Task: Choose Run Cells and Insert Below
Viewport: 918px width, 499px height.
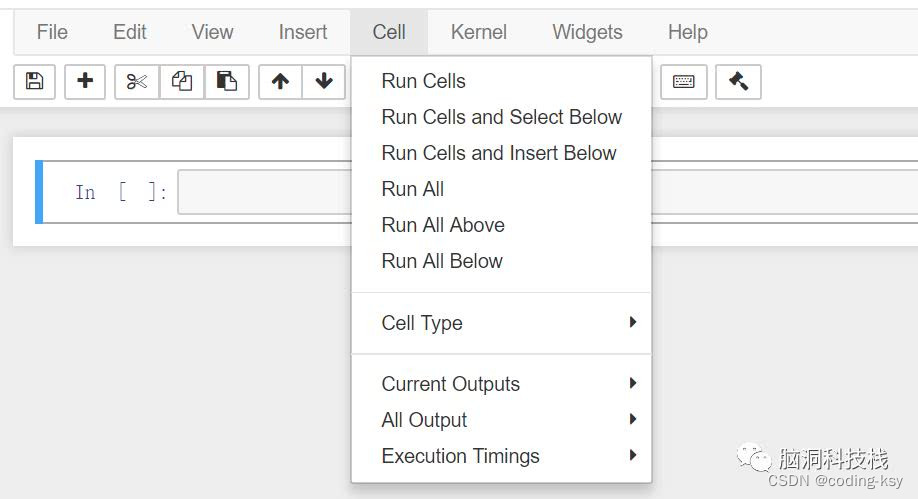Action: (x=501, y=153)
